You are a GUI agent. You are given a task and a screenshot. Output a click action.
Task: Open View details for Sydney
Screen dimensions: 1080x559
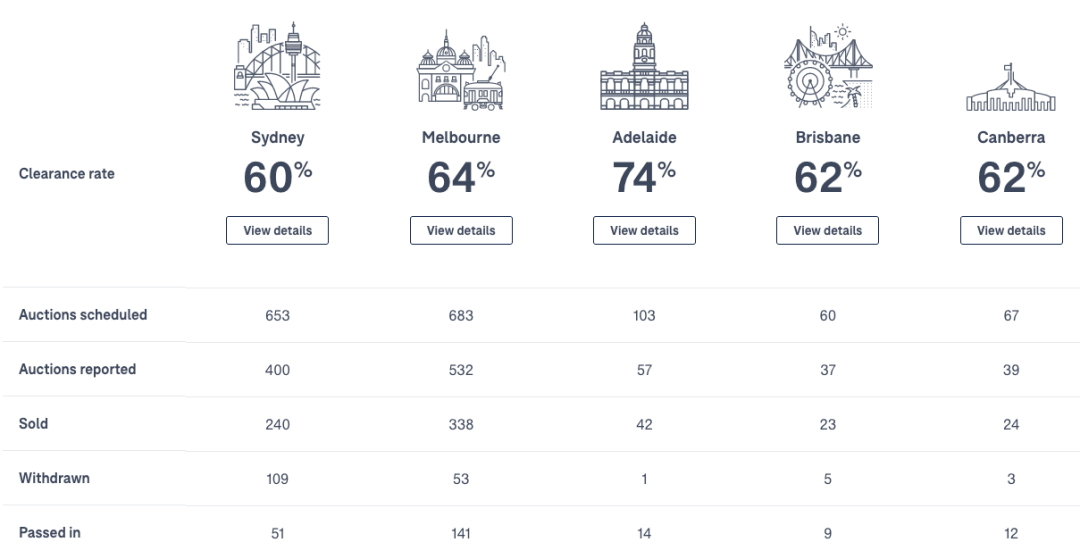(277, 231)
